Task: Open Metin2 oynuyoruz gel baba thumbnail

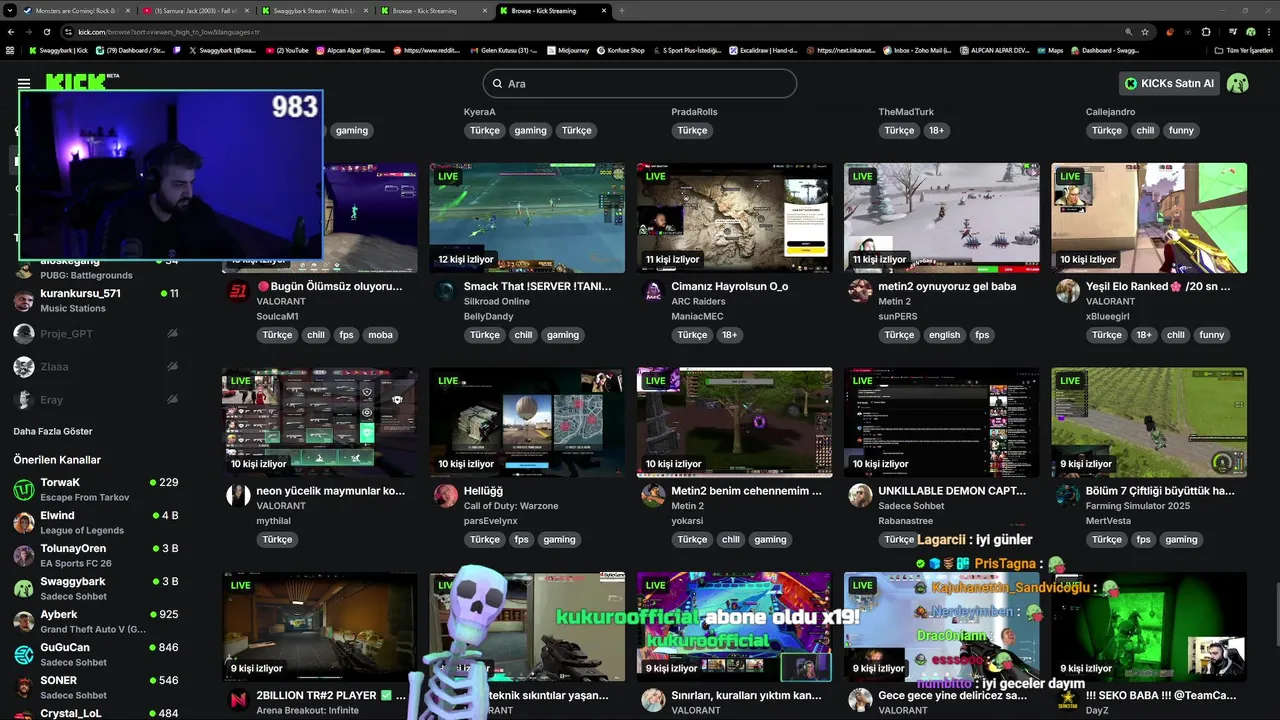Action: [x=941, y=218]
